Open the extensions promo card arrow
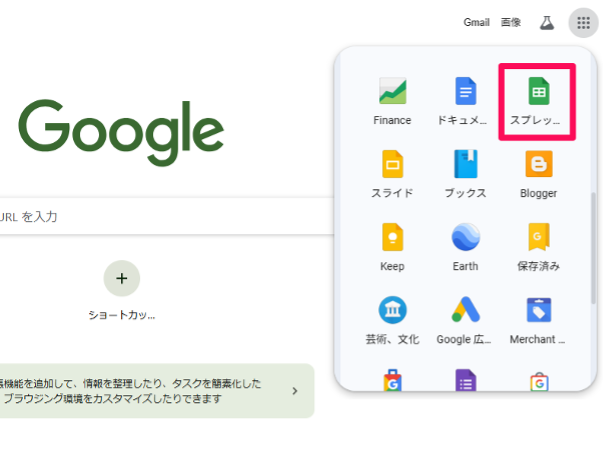 point(295,391)
